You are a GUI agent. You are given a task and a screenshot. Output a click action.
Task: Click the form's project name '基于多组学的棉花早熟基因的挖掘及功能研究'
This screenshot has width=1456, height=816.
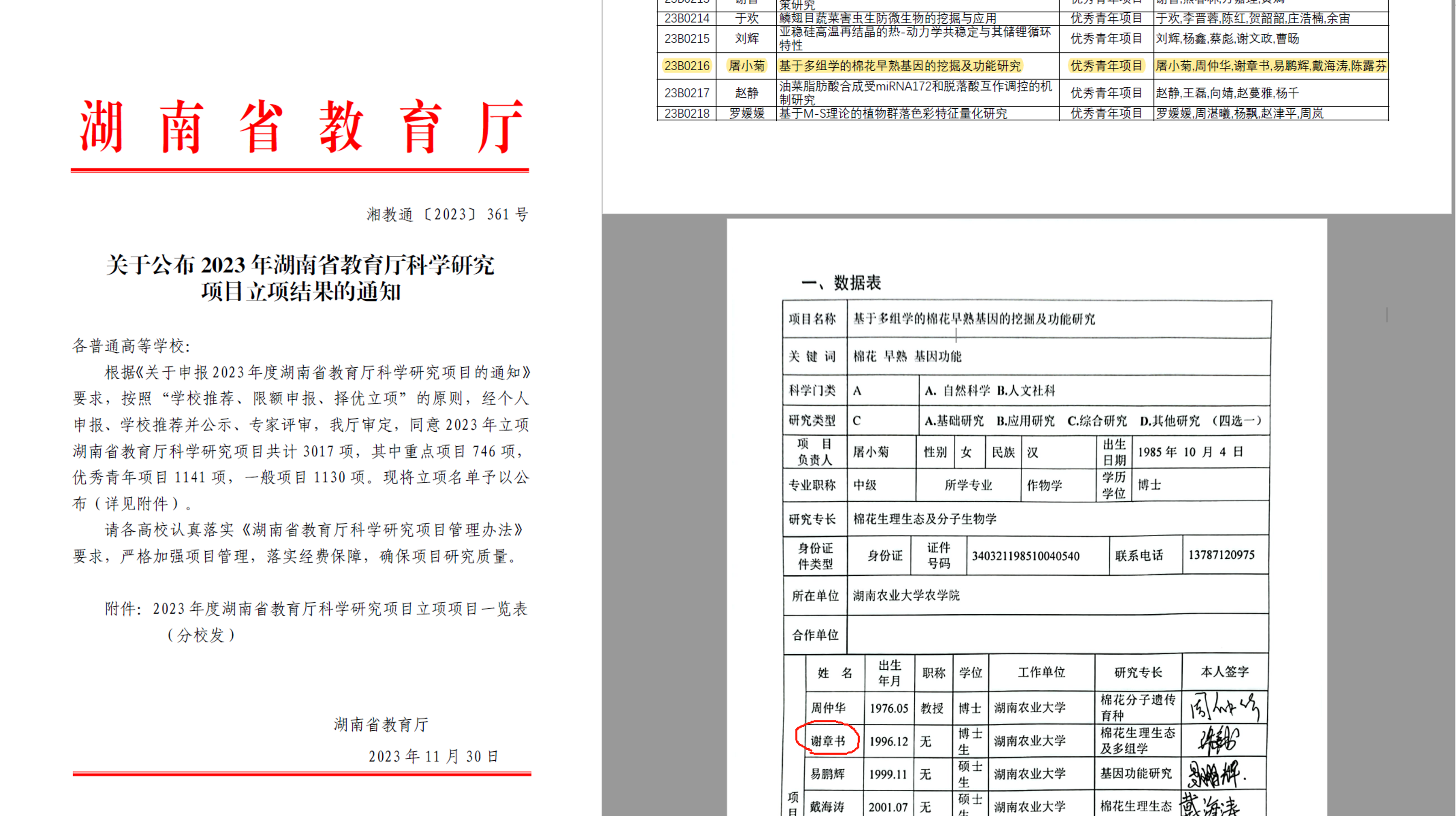click(974, 319)
